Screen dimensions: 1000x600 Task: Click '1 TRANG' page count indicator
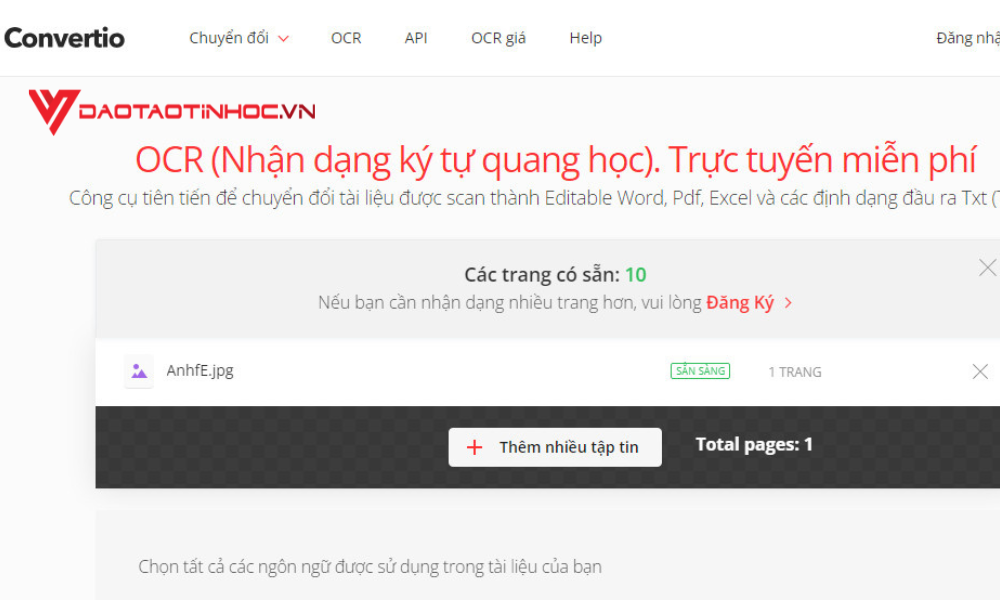click(x=795, y=371)
